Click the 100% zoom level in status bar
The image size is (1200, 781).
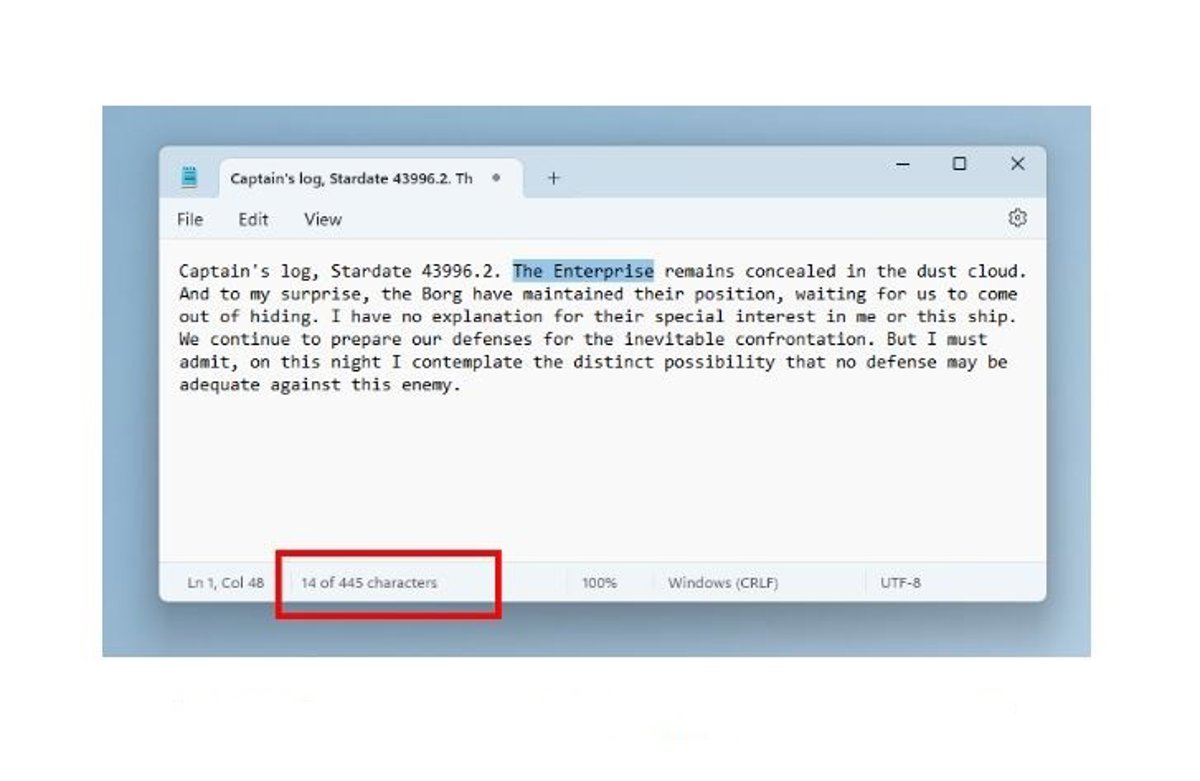click(x=599, y=582)
